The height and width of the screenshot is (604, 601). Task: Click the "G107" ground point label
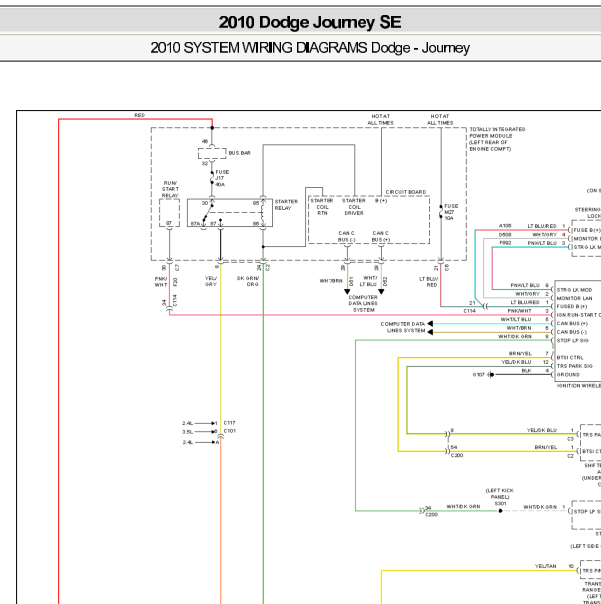478,374
